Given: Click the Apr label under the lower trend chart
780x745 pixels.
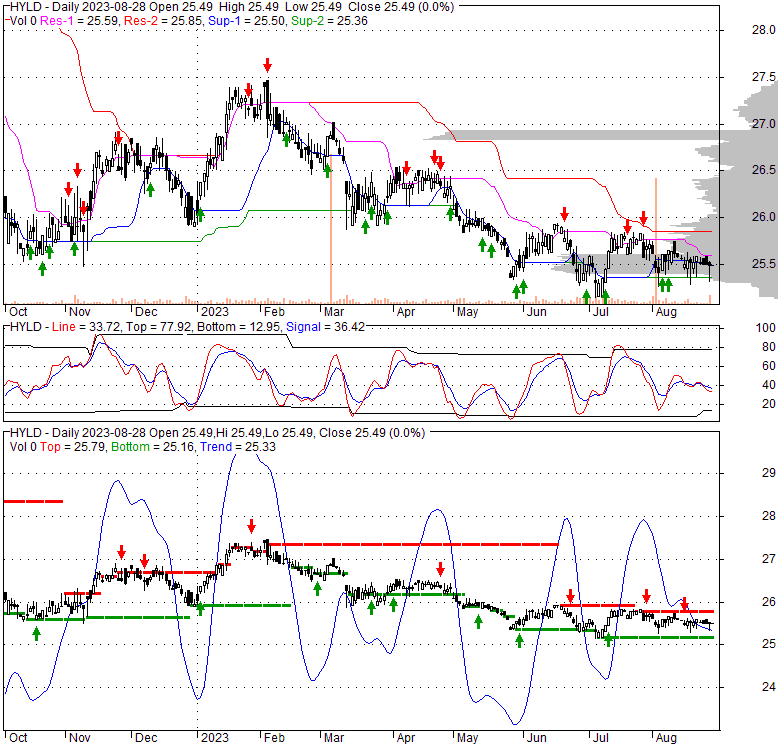Looking at the screenshot, I should (406, 737).
